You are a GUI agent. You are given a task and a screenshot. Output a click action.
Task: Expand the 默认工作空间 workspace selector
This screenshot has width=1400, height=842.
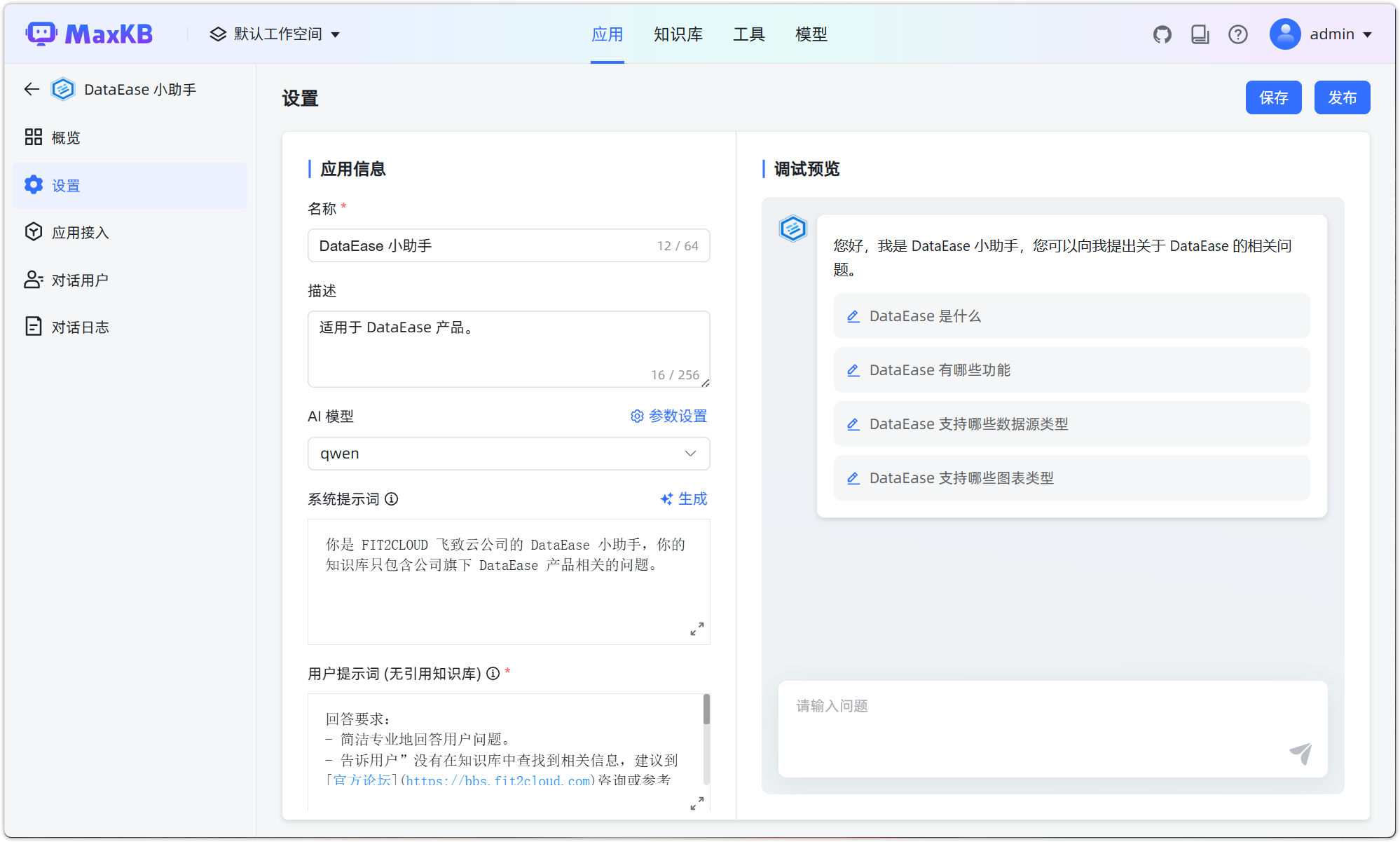275,34
